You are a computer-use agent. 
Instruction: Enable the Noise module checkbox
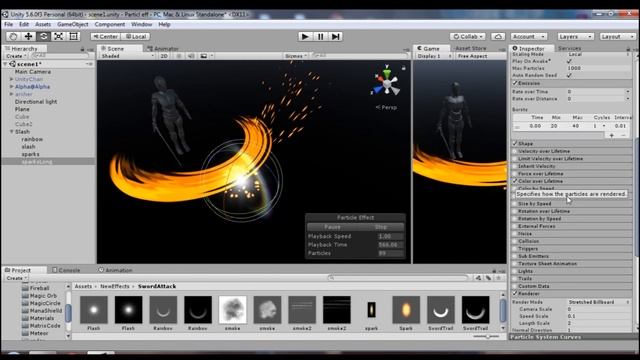point(515,234)
